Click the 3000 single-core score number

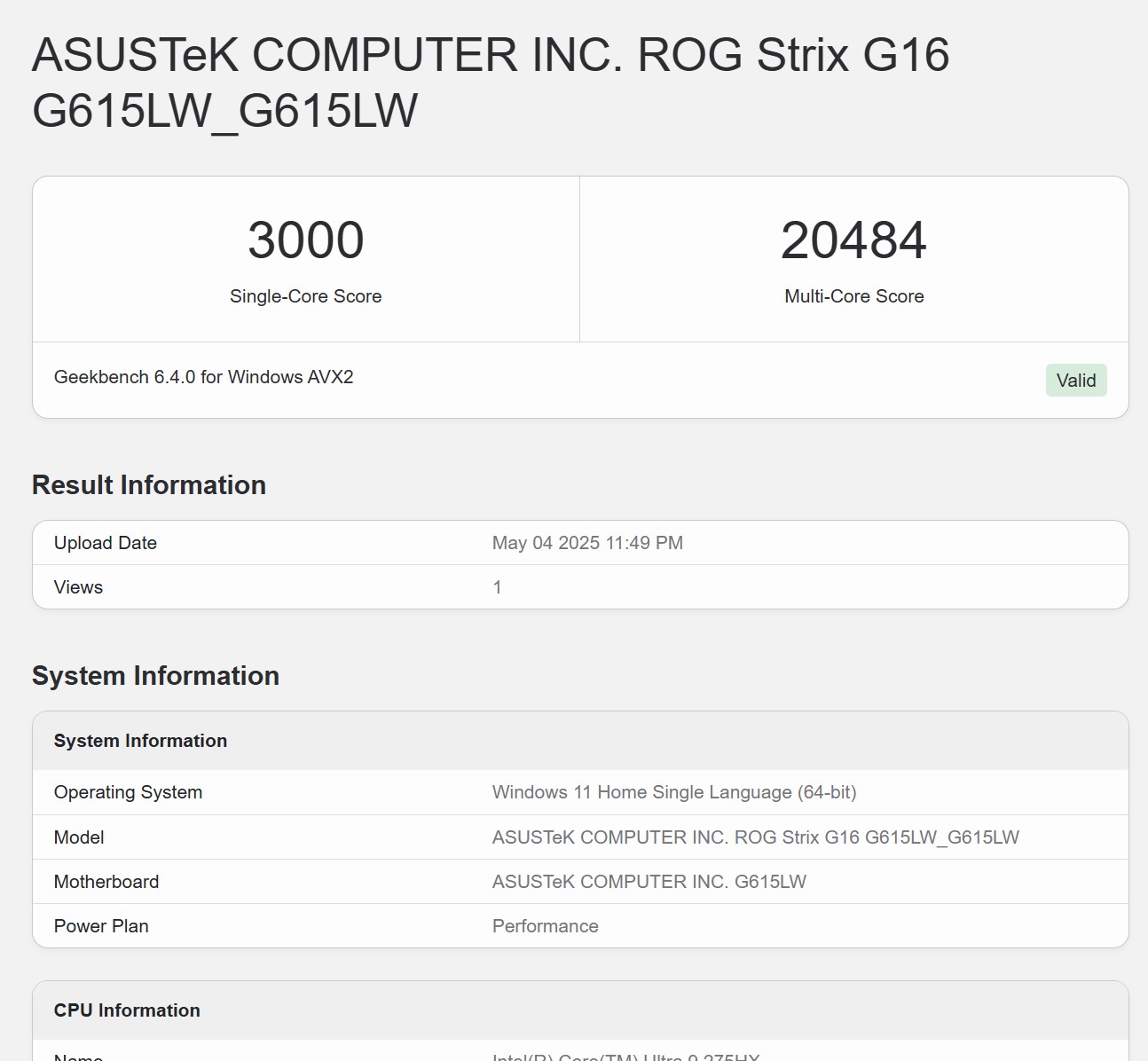click(305, 240)
